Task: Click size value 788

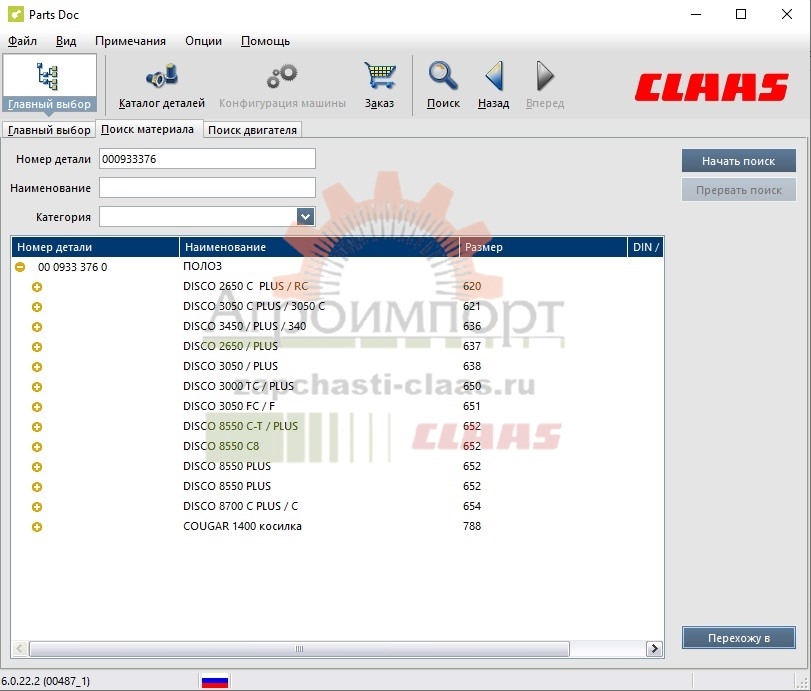Action: pyautogui.click(x=472, y=526)
